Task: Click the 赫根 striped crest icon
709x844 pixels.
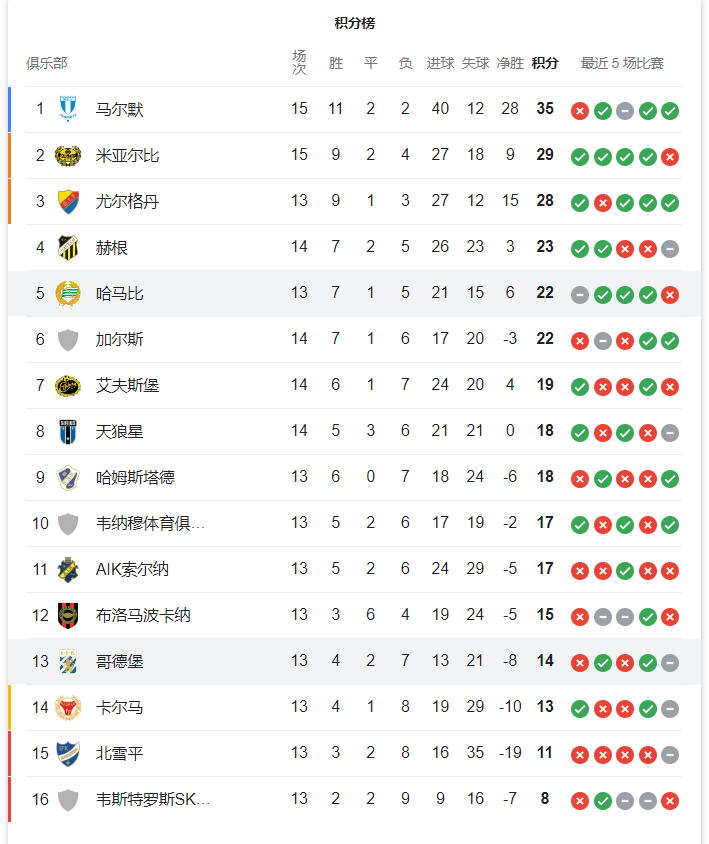Action: [68, 248]
